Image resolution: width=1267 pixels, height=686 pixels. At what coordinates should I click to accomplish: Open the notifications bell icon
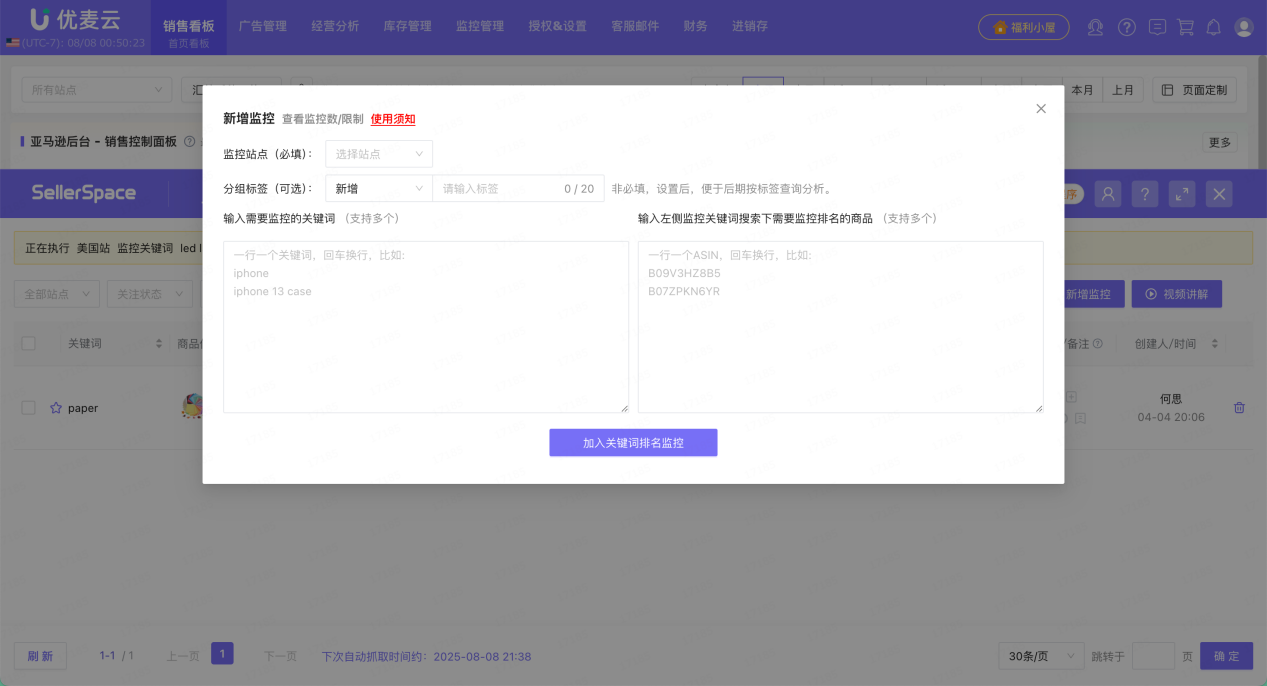[1213, 27]
